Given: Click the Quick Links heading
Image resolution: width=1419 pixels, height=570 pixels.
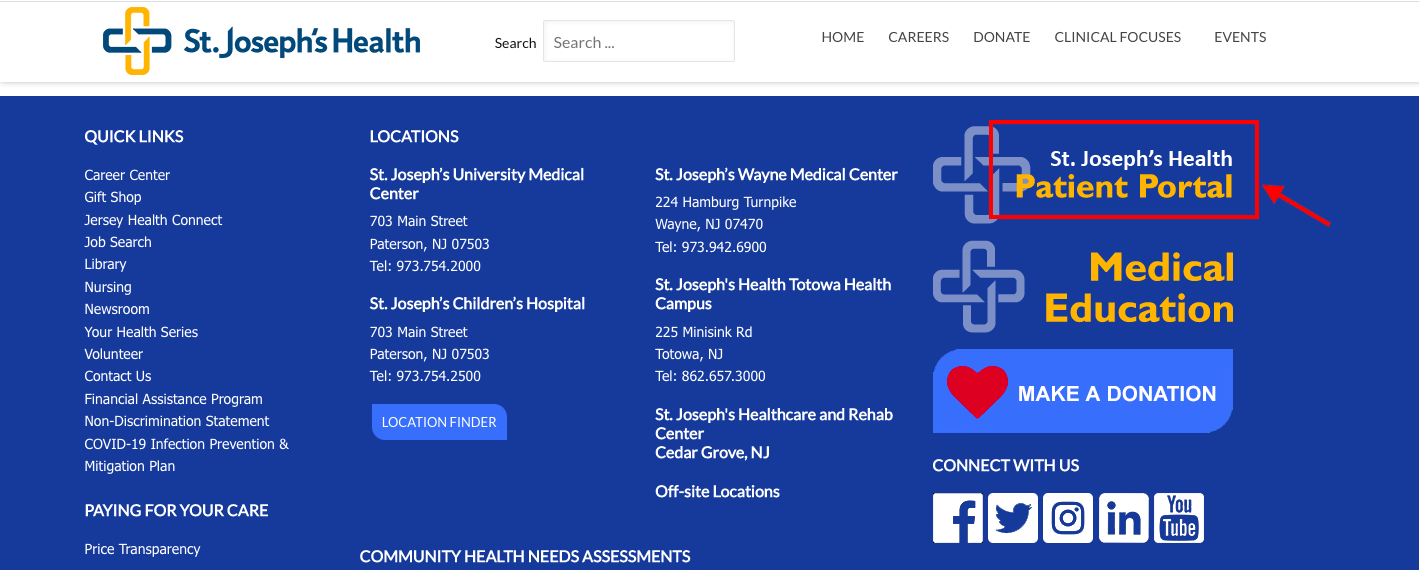Looking at the screenshot, I should (x=134, y=136).
